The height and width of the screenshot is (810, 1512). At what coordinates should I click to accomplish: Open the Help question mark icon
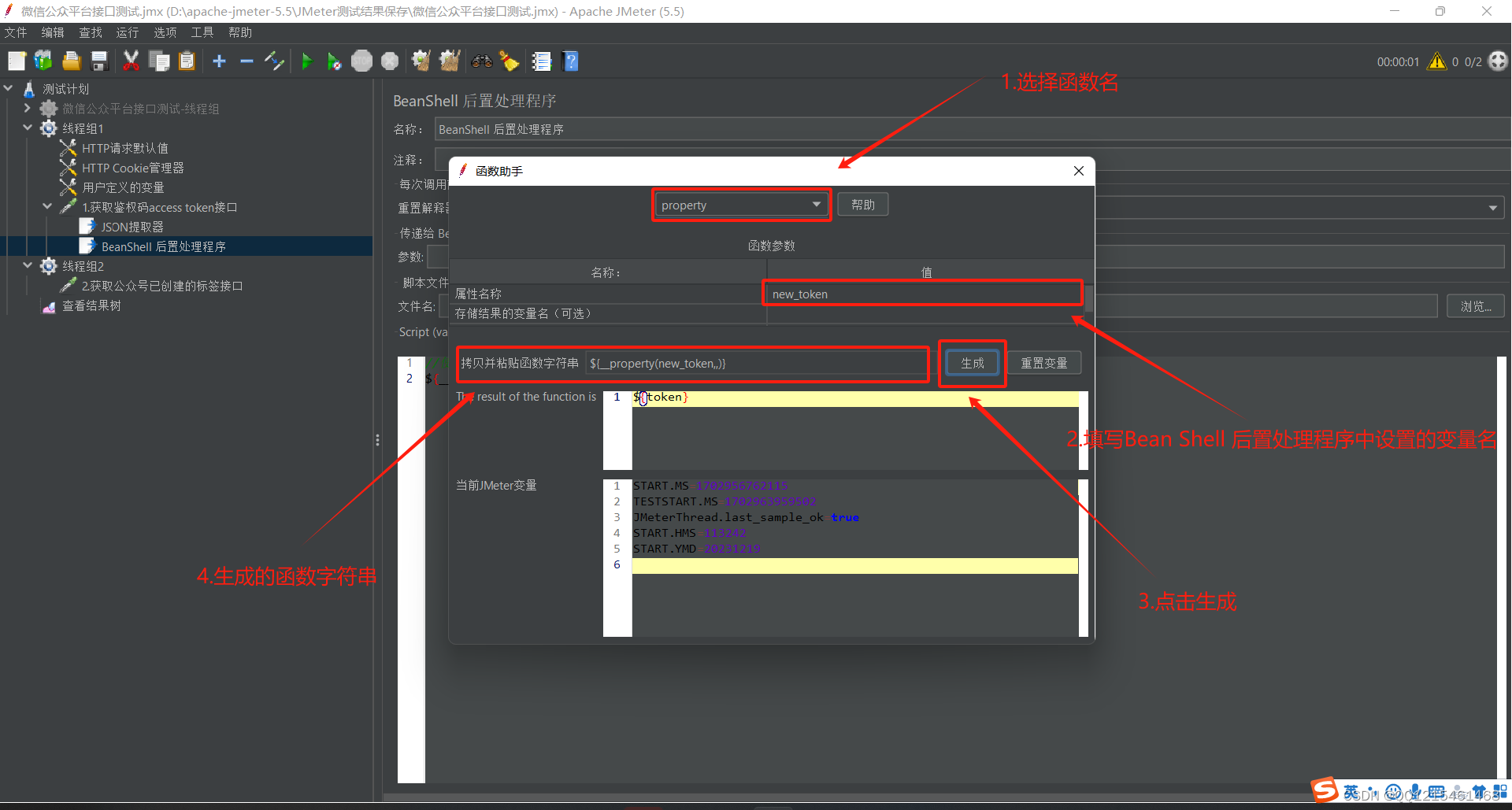(571, 61)
